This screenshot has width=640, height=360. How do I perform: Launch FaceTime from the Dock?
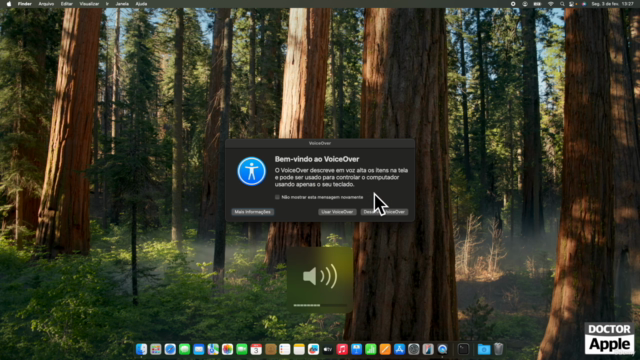tap(242, 349)
